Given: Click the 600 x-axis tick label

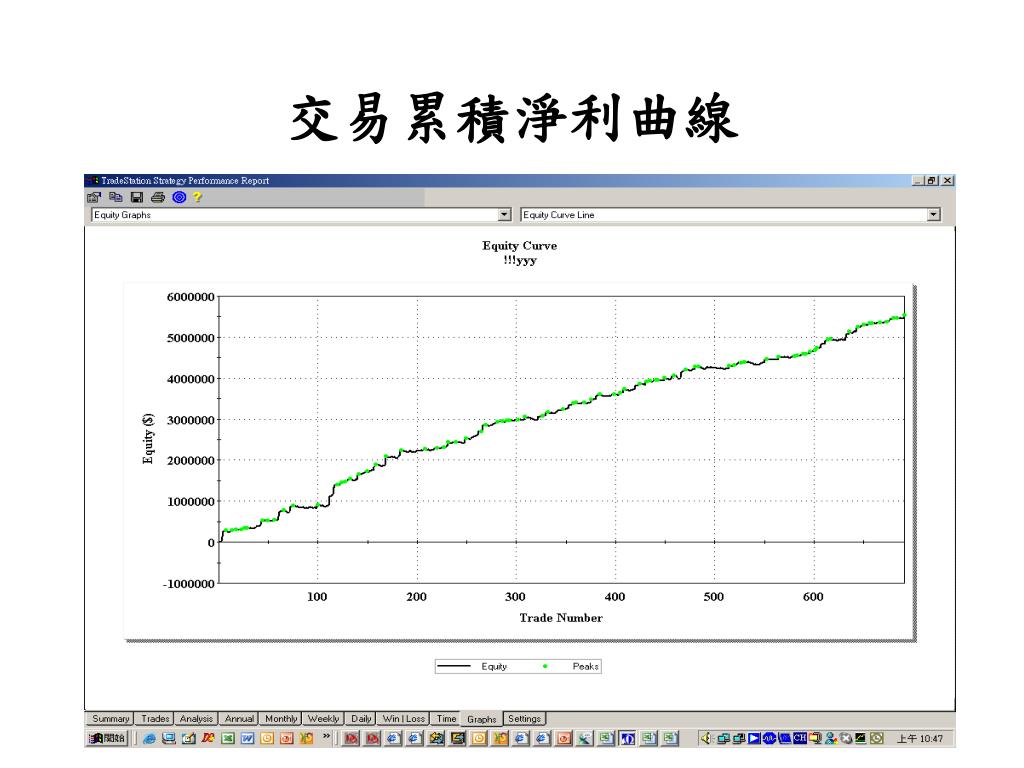Looking at the screenshot, I should click(x=813, y=596).
